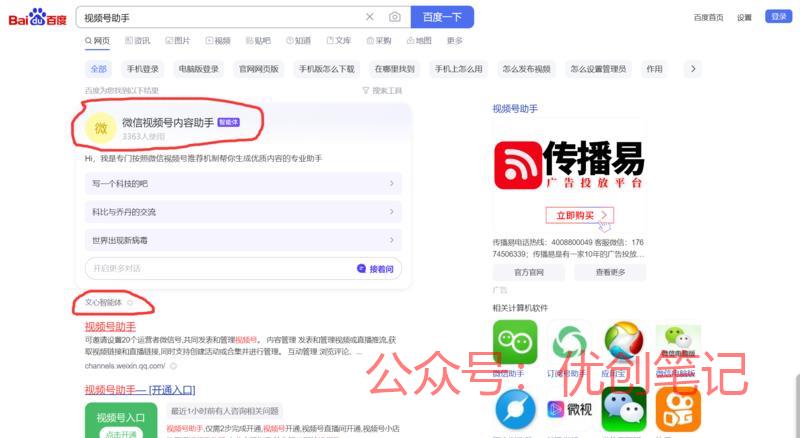Select the 手机版怎么下载 filter chip
This screenshot has width=800, height=438.
pos(327,69)
